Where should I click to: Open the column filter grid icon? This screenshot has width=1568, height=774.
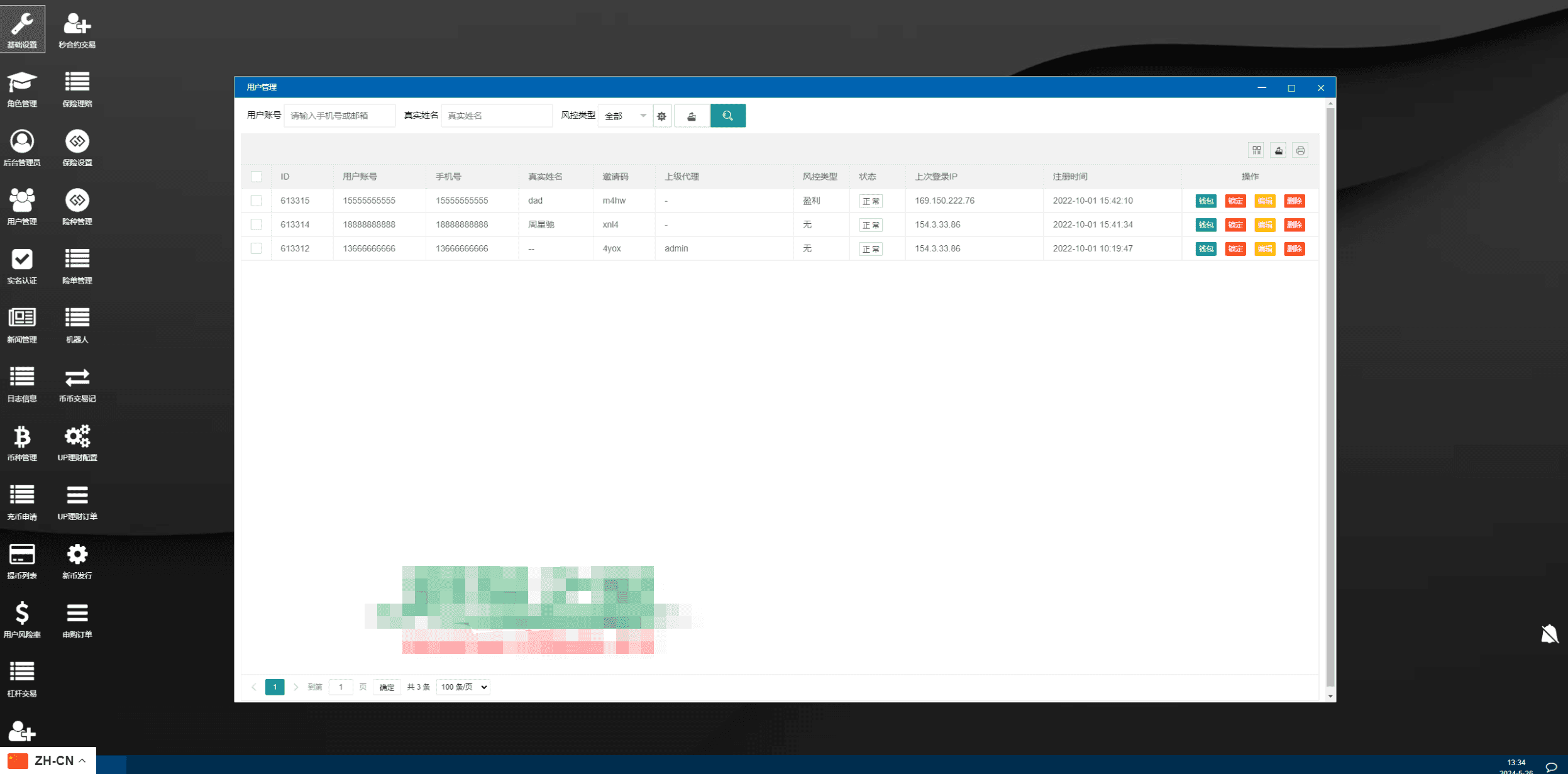point(1256,150)
